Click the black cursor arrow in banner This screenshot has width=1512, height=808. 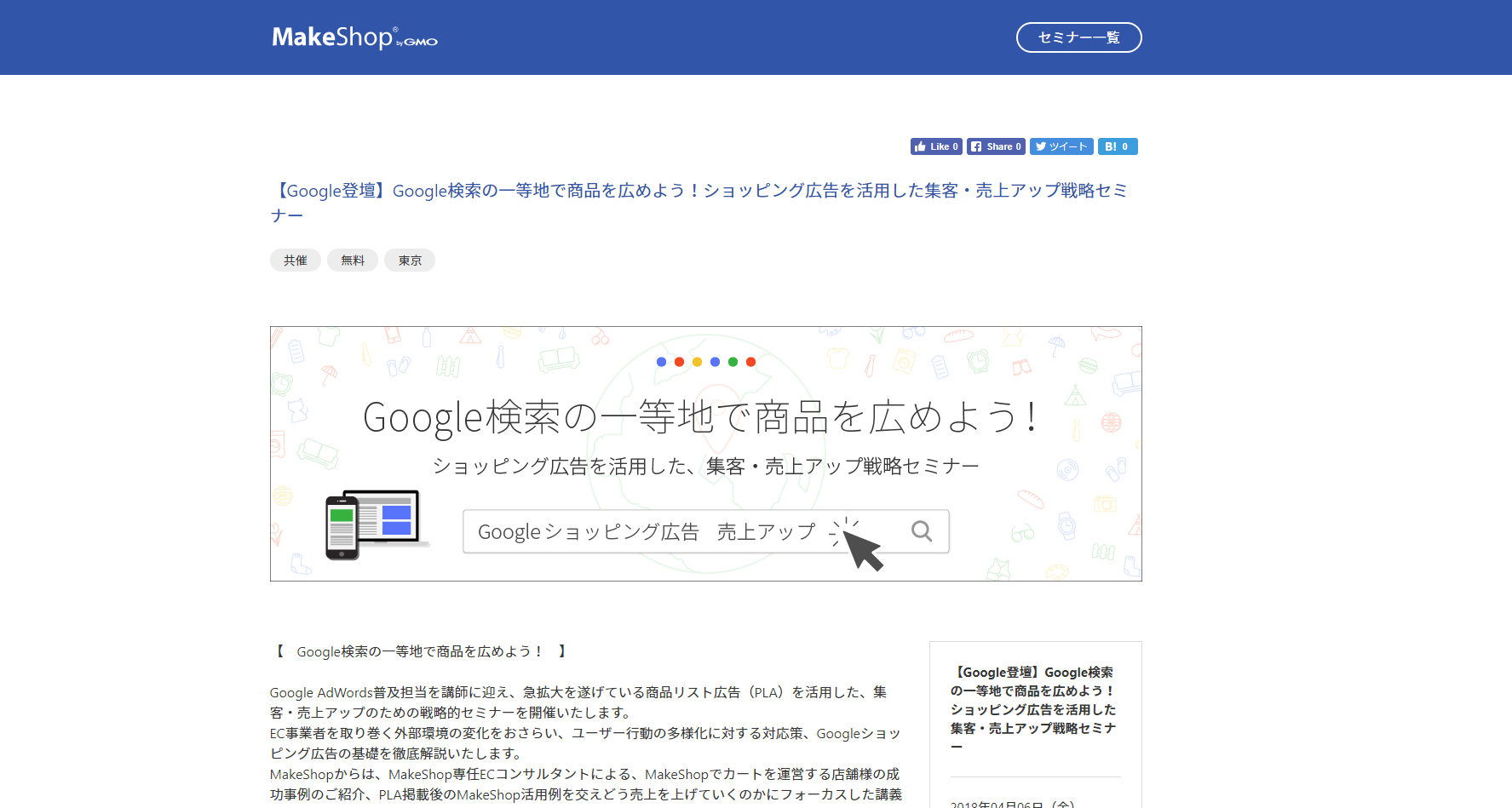(862, 550)
